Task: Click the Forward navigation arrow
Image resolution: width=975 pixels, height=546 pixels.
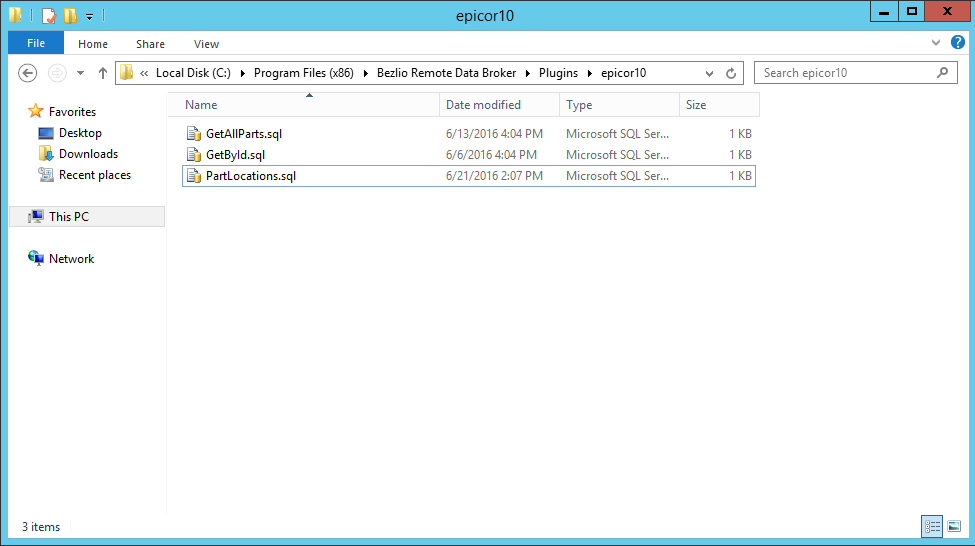Action: (57, 73)
